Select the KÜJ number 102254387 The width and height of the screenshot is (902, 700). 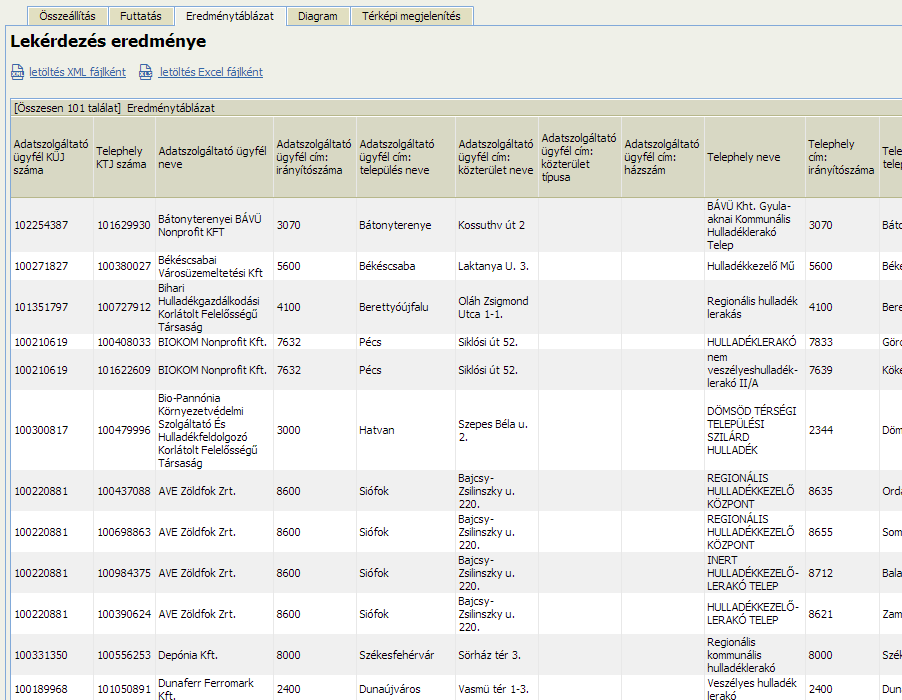point(41,225)
